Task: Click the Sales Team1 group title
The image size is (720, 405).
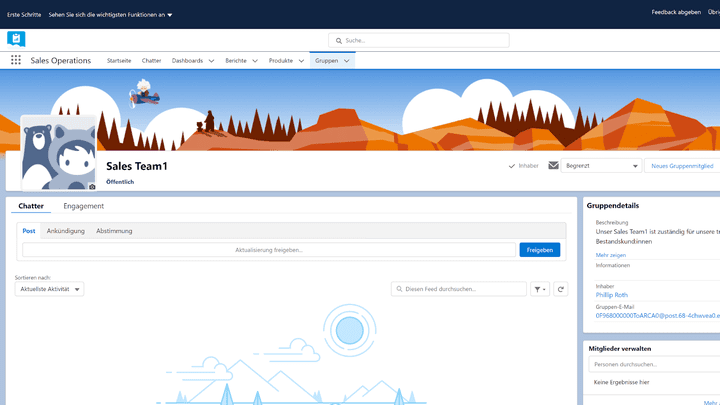Action: click(x=137, y=166)
